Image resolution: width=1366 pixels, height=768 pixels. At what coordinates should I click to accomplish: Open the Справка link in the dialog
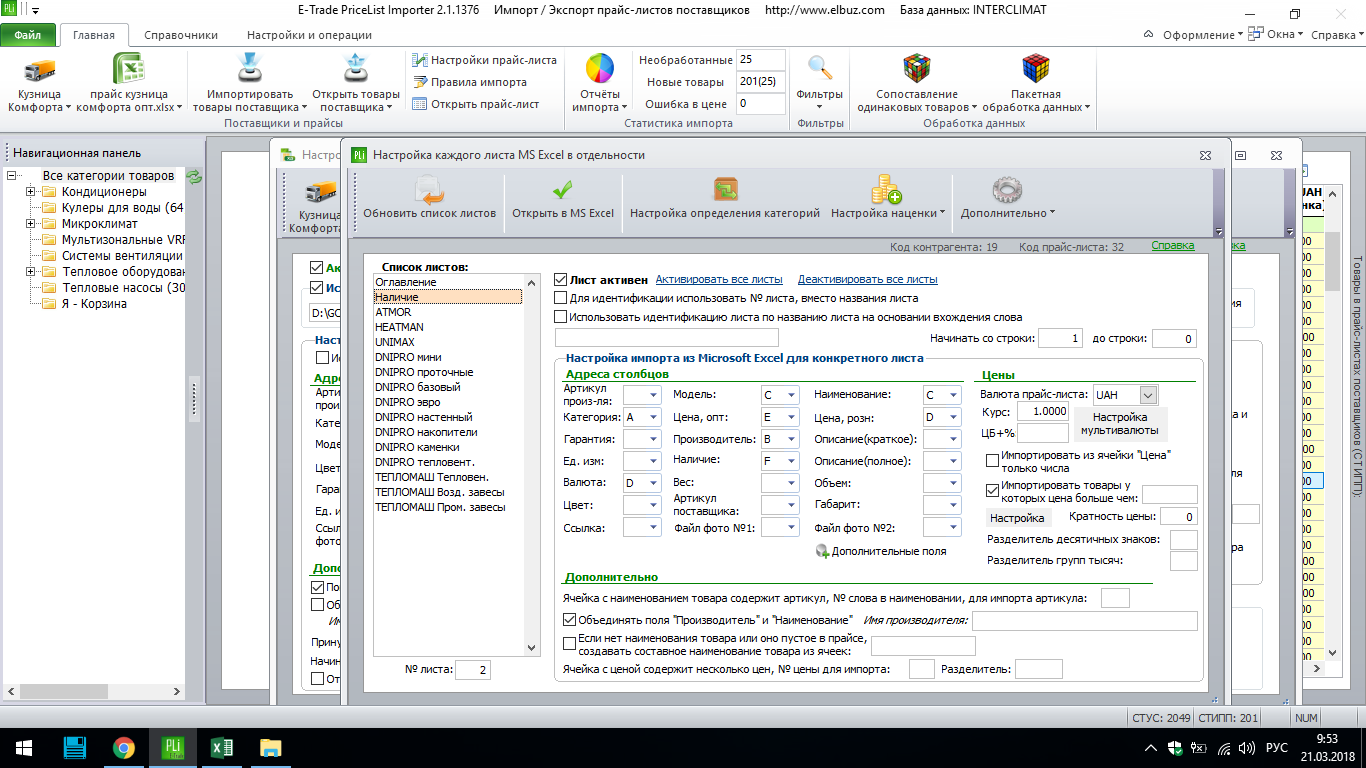click(x=1172, y=246)
